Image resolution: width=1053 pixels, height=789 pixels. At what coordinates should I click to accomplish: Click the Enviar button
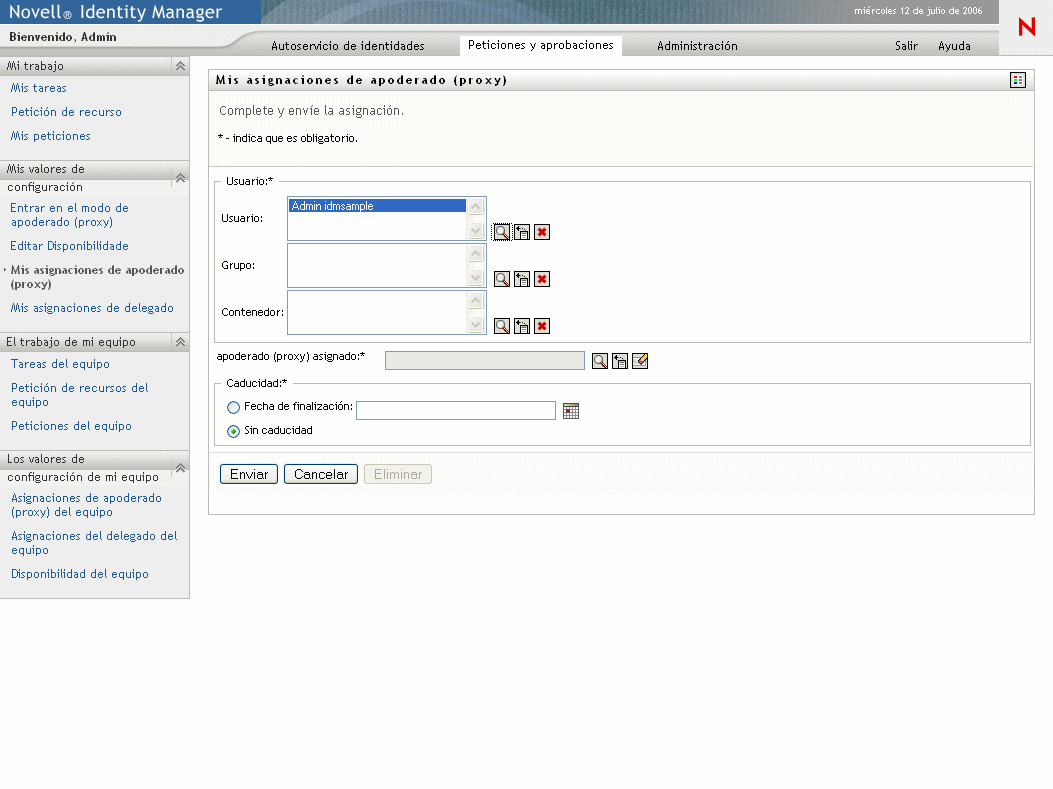click(249, 474)
